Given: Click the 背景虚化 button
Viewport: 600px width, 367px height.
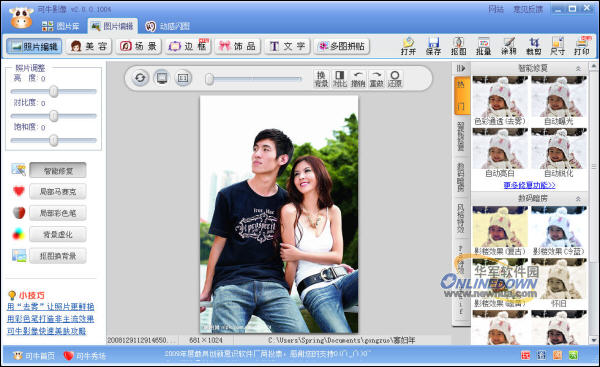Looking at the screenshot, I should click(x=58, y=234).
